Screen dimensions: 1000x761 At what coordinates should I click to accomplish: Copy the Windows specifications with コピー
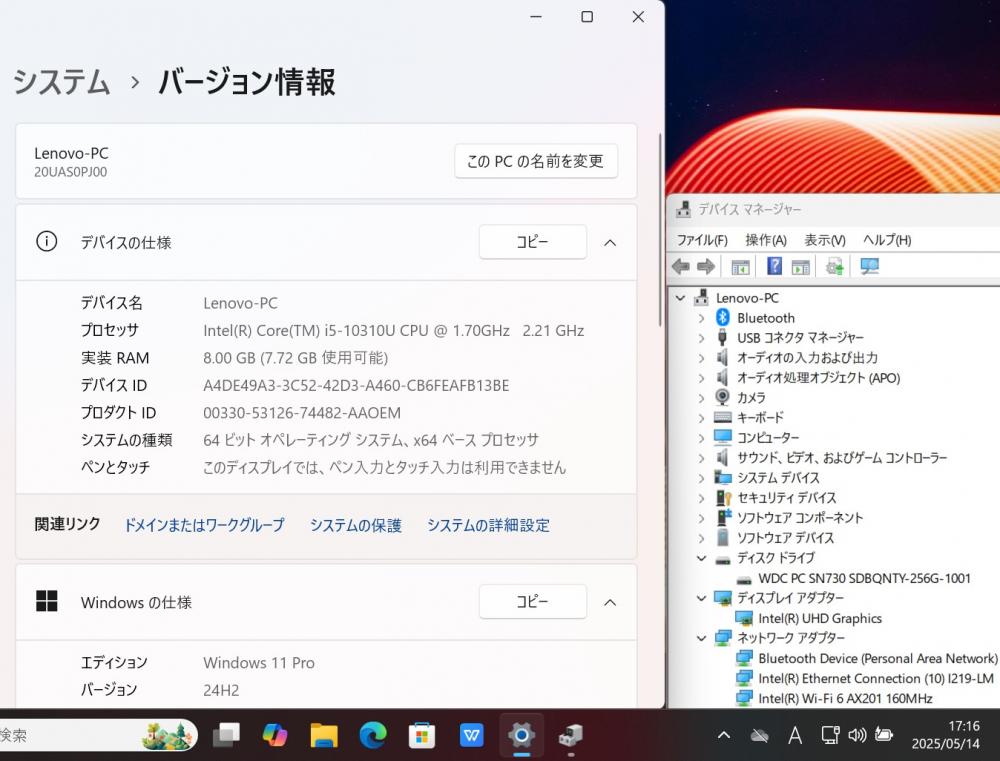pos(533,602)
